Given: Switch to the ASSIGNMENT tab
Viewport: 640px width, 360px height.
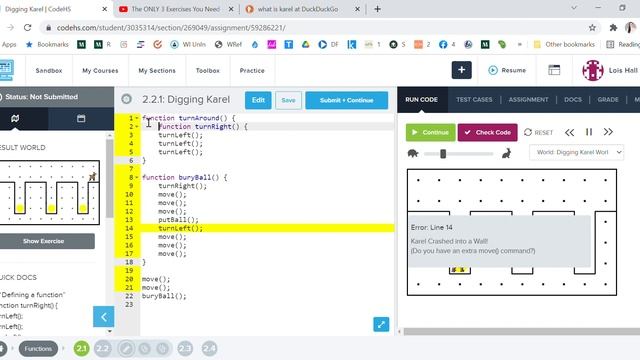Looking at the screenshot, I should click(x=529, y=100).
